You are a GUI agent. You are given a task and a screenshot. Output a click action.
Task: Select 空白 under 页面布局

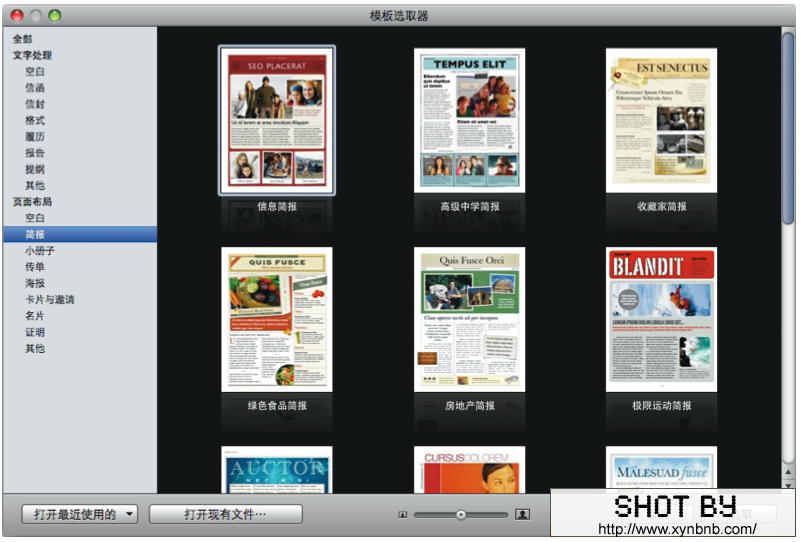(35, 218)
